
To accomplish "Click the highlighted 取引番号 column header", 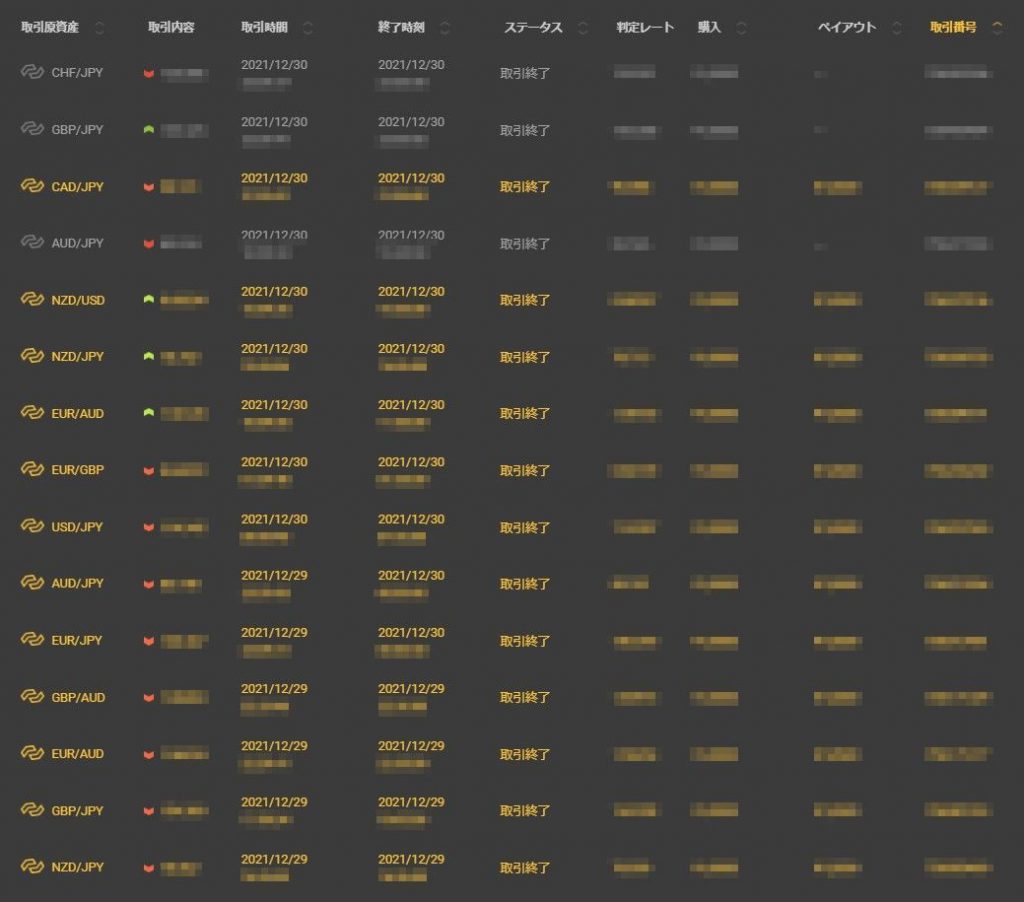I will 953,28.
